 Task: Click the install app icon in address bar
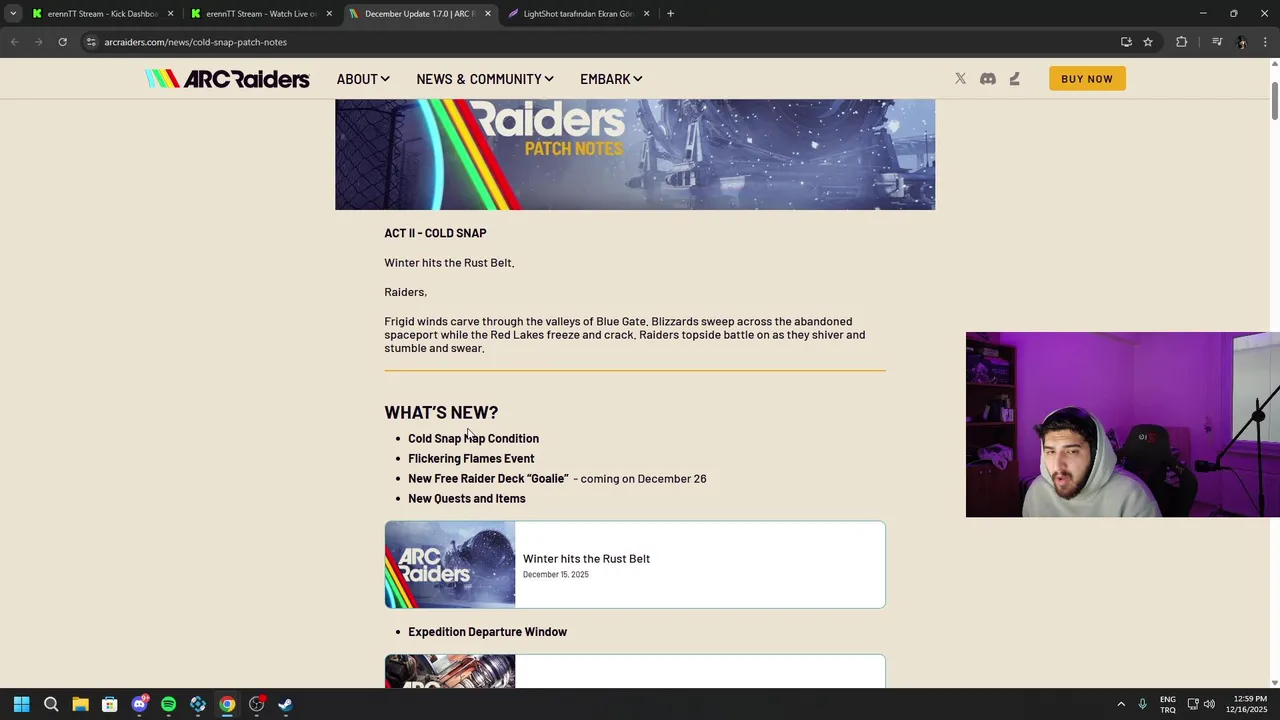click(1126, 42)
